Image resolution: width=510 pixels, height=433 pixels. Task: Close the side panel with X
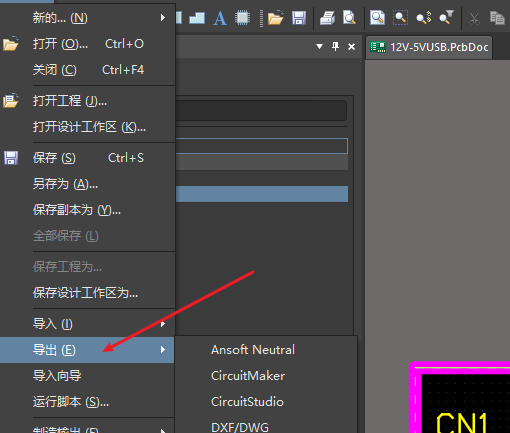351,47
